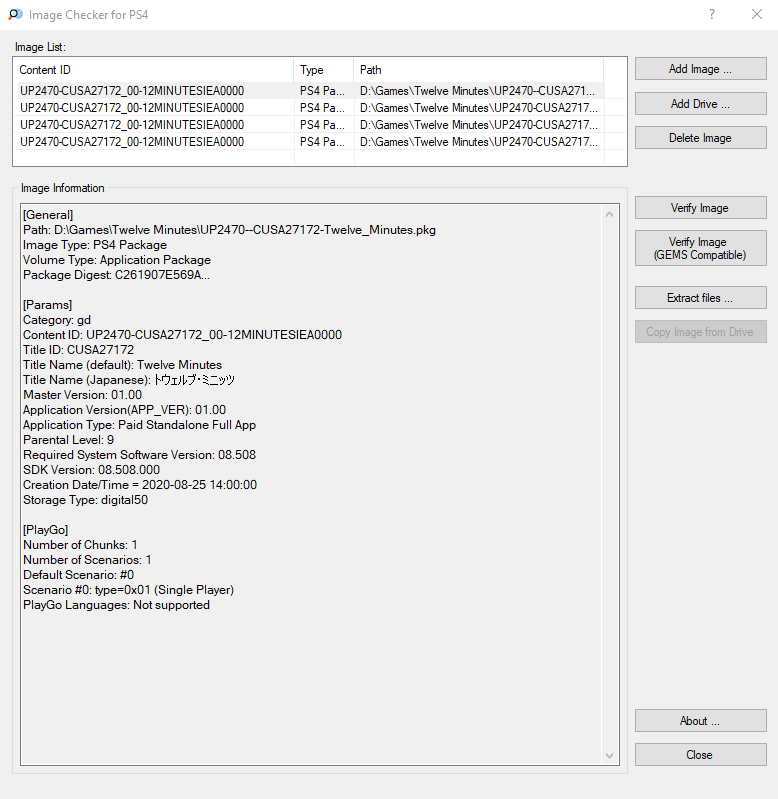Click PlayGo Languages: Not supported line

coord(116,605)
